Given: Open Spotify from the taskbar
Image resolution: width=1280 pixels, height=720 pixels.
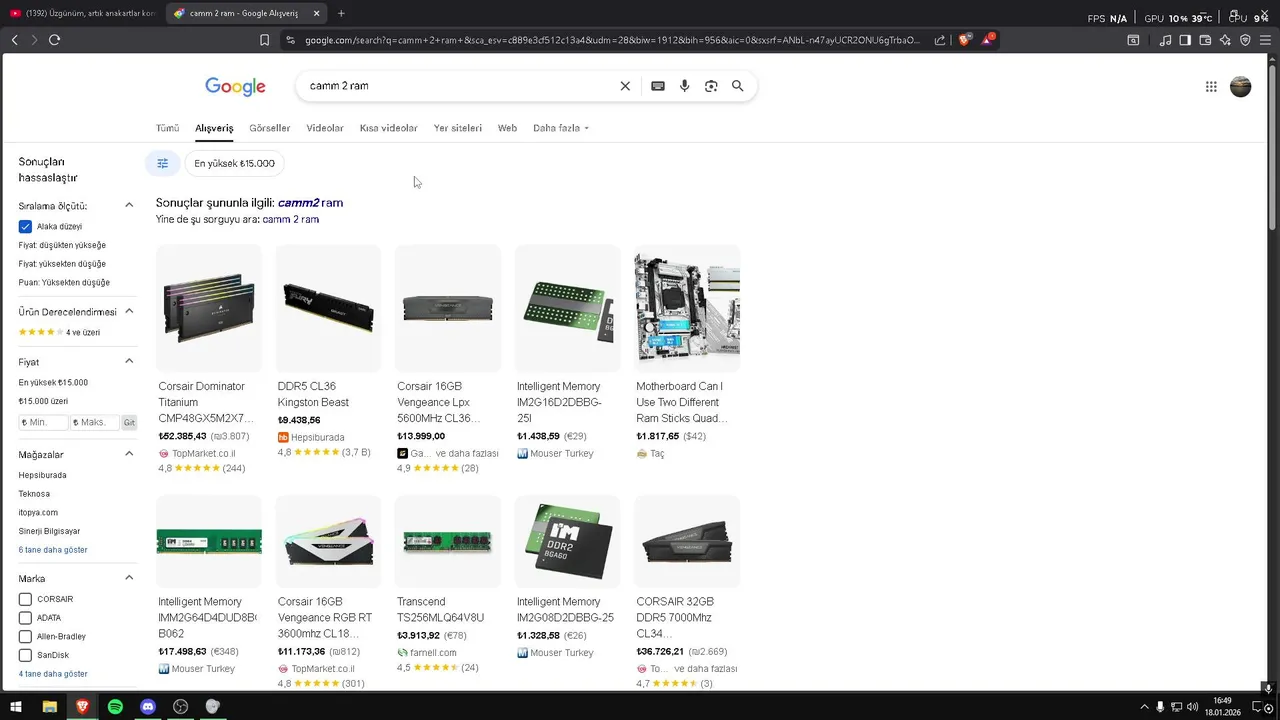Looking at the screenshot, I should click(x=115, y=706).
